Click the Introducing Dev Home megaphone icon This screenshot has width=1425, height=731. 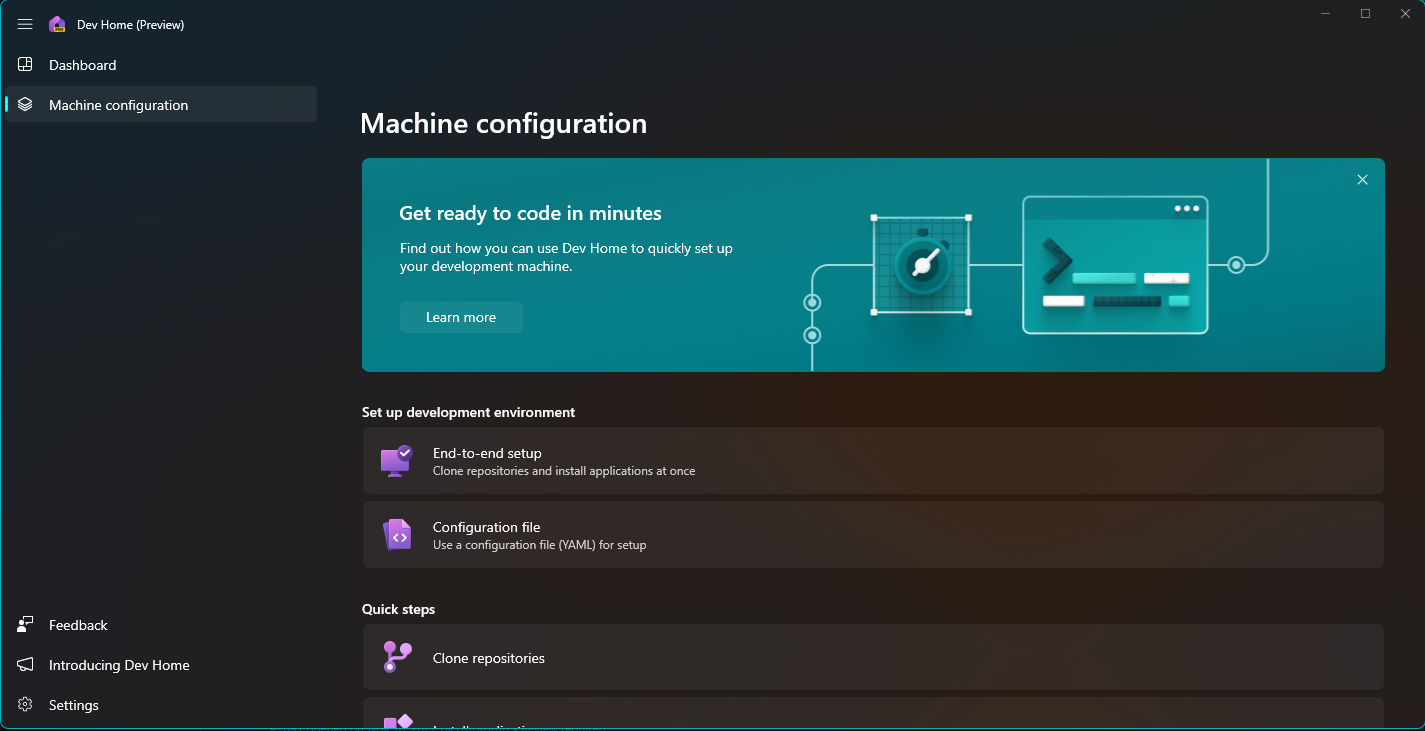(x=23, y=664)
